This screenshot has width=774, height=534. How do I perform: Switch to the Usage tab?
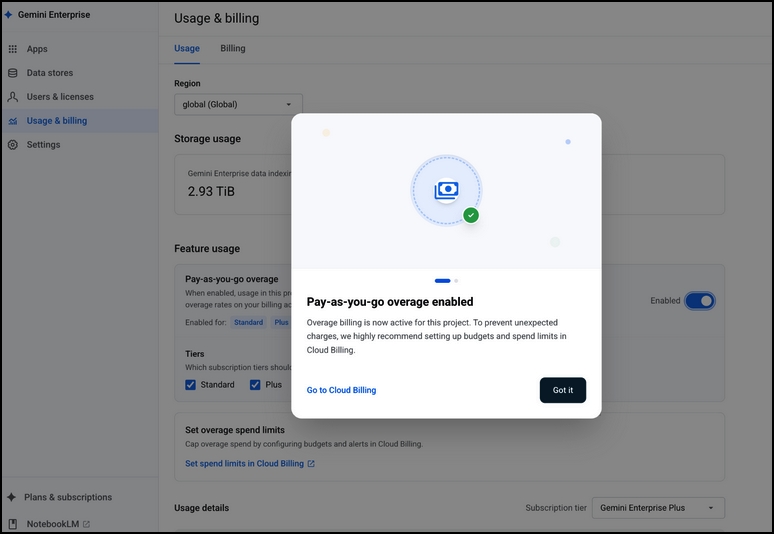187,48
